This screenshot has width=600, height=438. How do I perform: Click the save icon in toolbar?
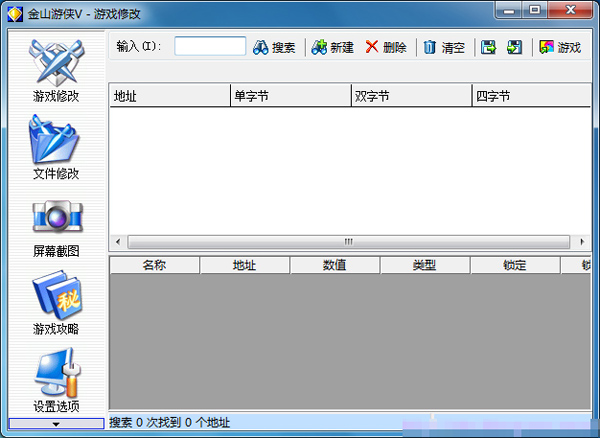pyautogui.click(x=489, y=47)
